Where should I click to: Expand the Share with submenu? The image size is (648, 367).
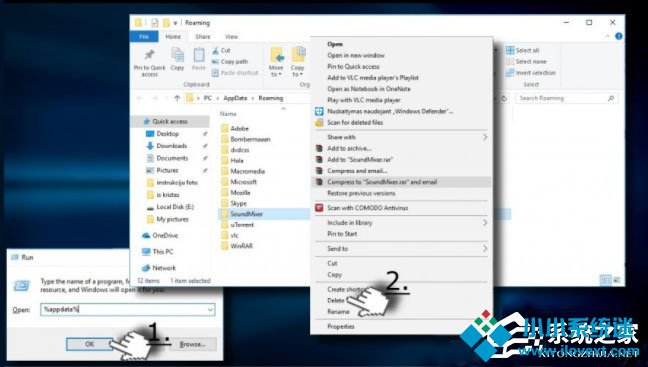[401, 137]
